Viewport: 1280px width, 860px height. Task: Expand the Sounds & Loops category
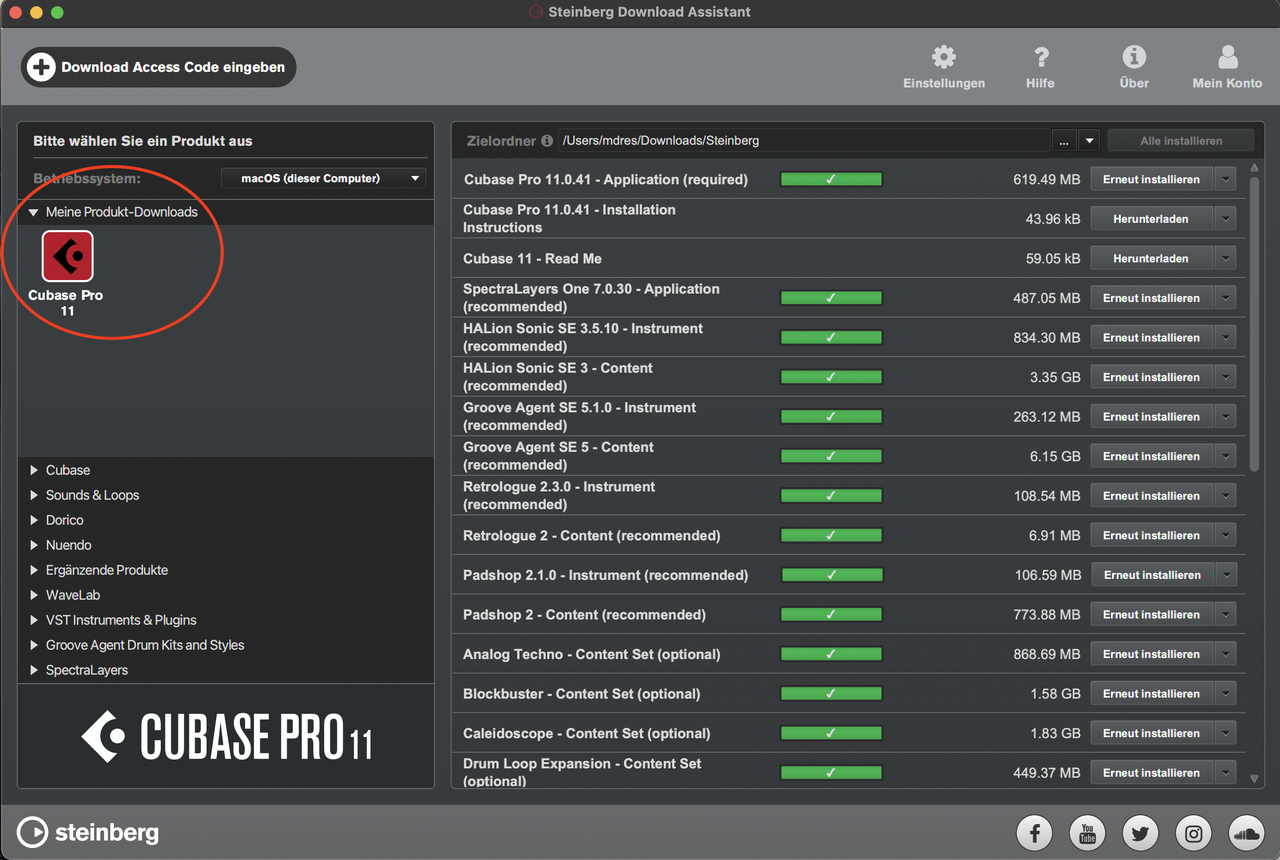pos(34,495)
